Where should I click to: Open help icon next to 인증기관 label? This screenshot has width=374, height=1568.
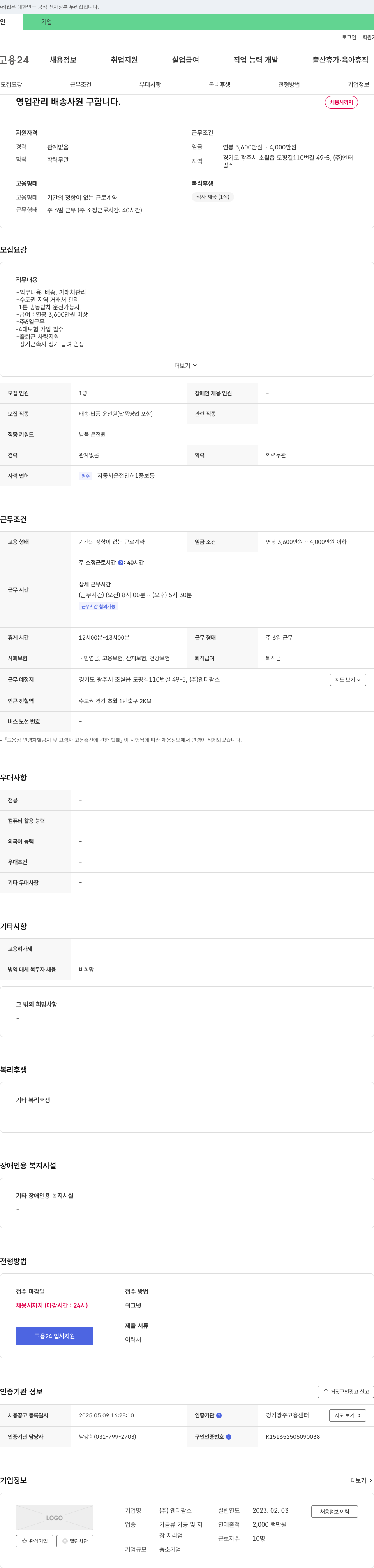pos(219,1415)
